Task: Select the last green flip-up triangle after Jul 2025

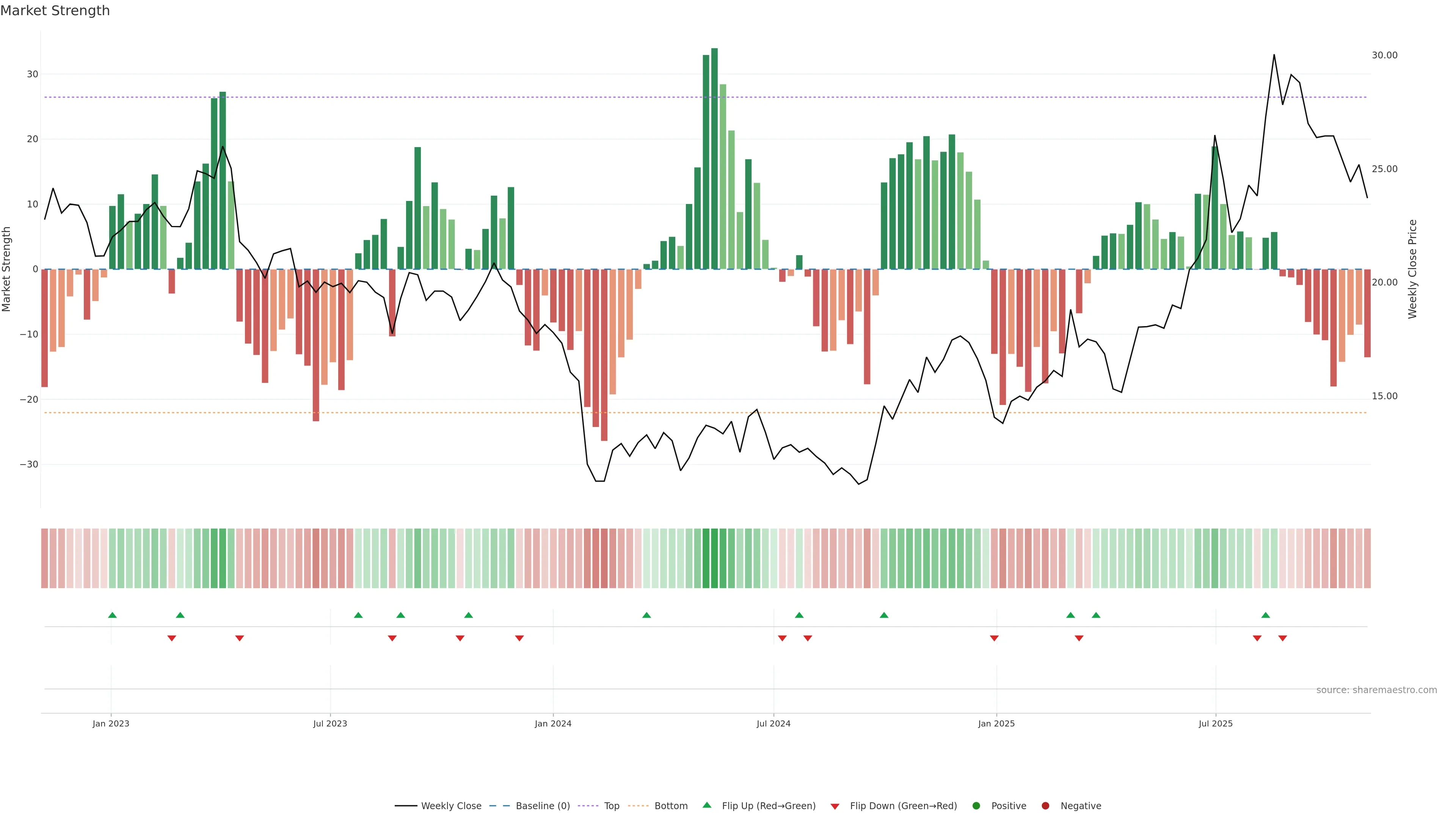Action: point(1266,615)
